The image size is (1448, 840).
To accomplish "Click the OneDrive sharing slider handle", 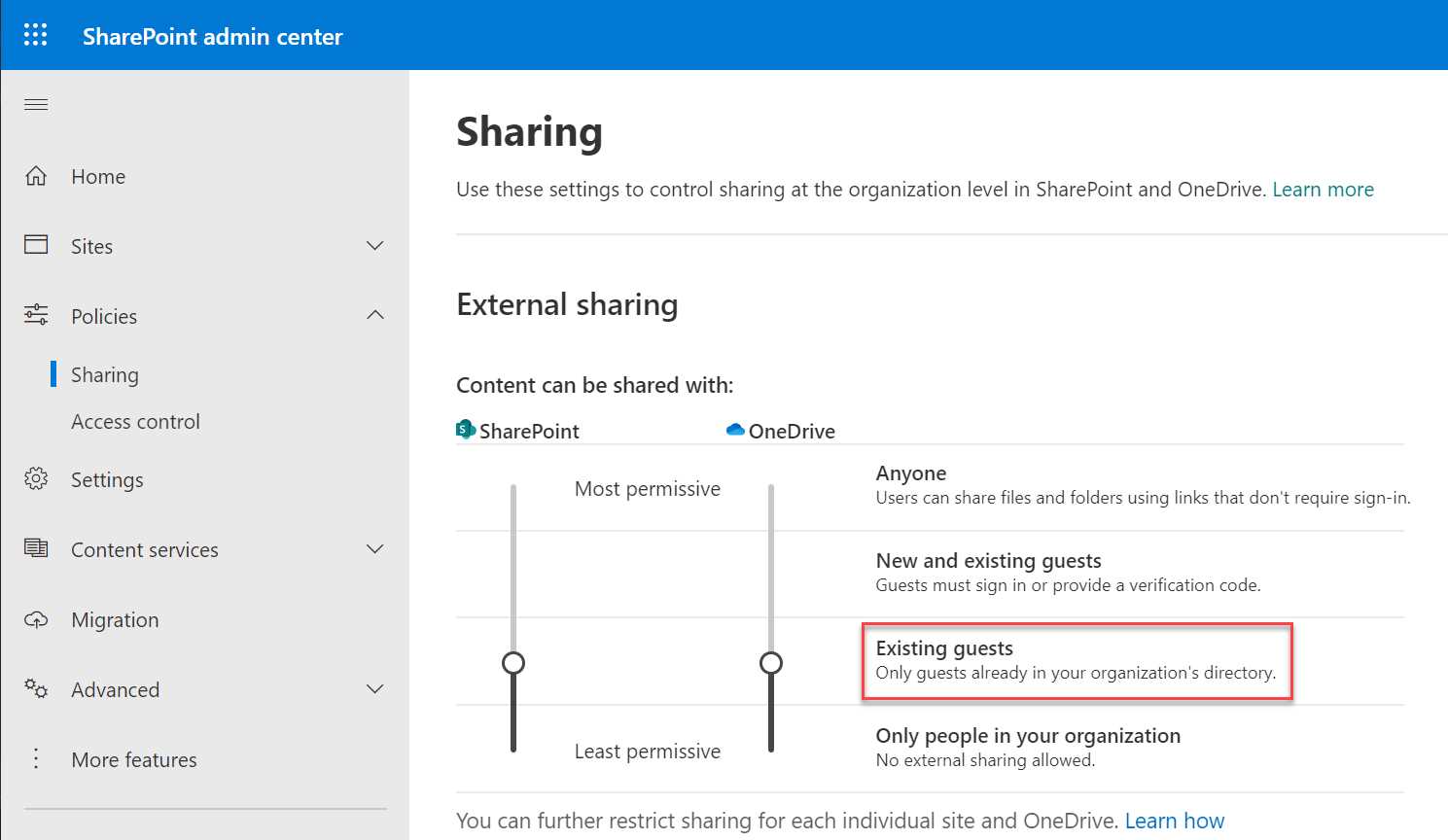I will 770,662.
